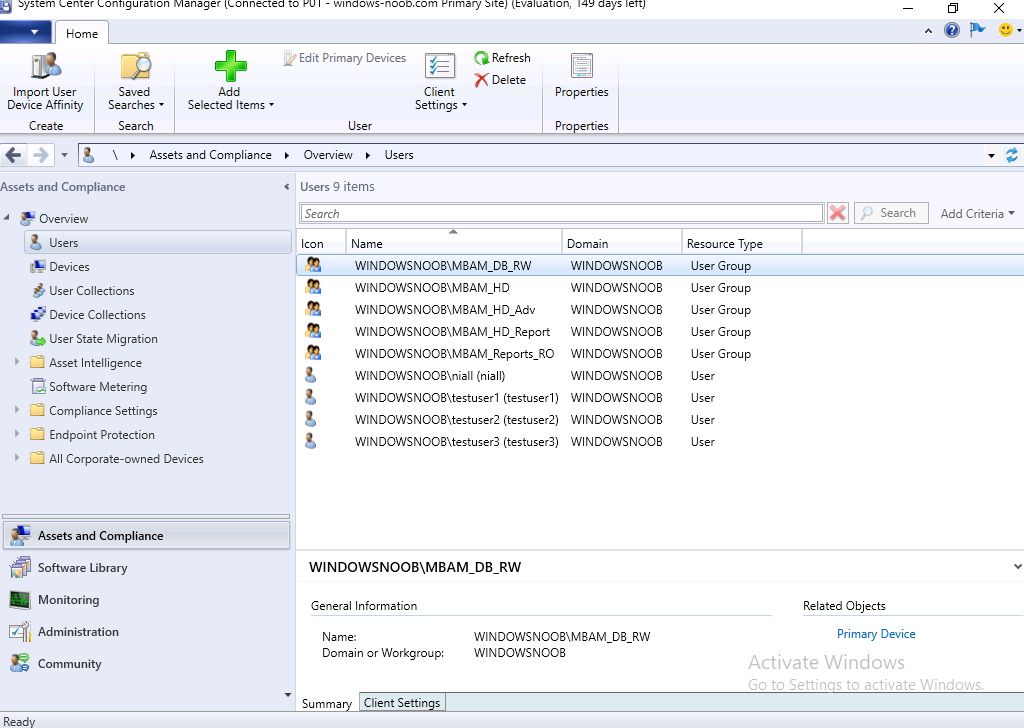Image resolution: width=1024 pixels, height=728 pixels.
Task: Open workspace options arrow below Community
Action: point(288,695)
